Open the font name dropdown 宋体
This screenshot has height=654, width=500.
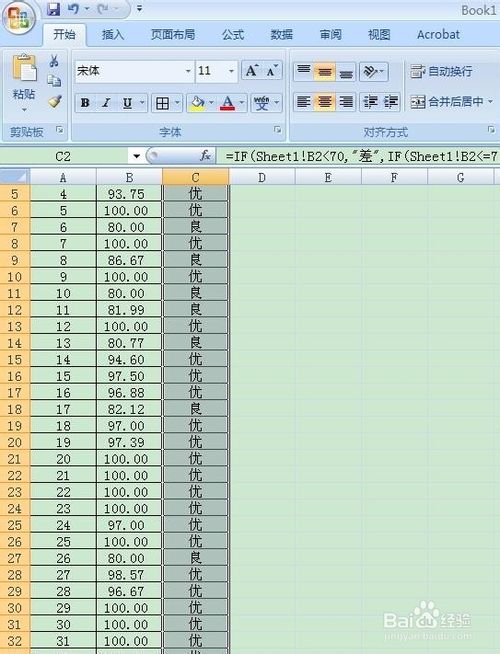tap(188, 71)
